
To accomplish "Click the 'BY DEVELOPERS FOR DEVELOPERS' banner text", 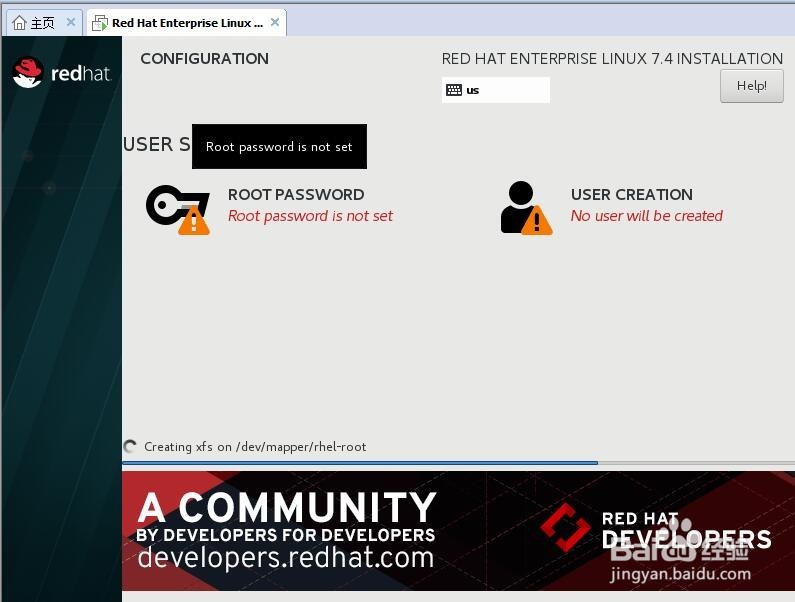I will (286, 535).
